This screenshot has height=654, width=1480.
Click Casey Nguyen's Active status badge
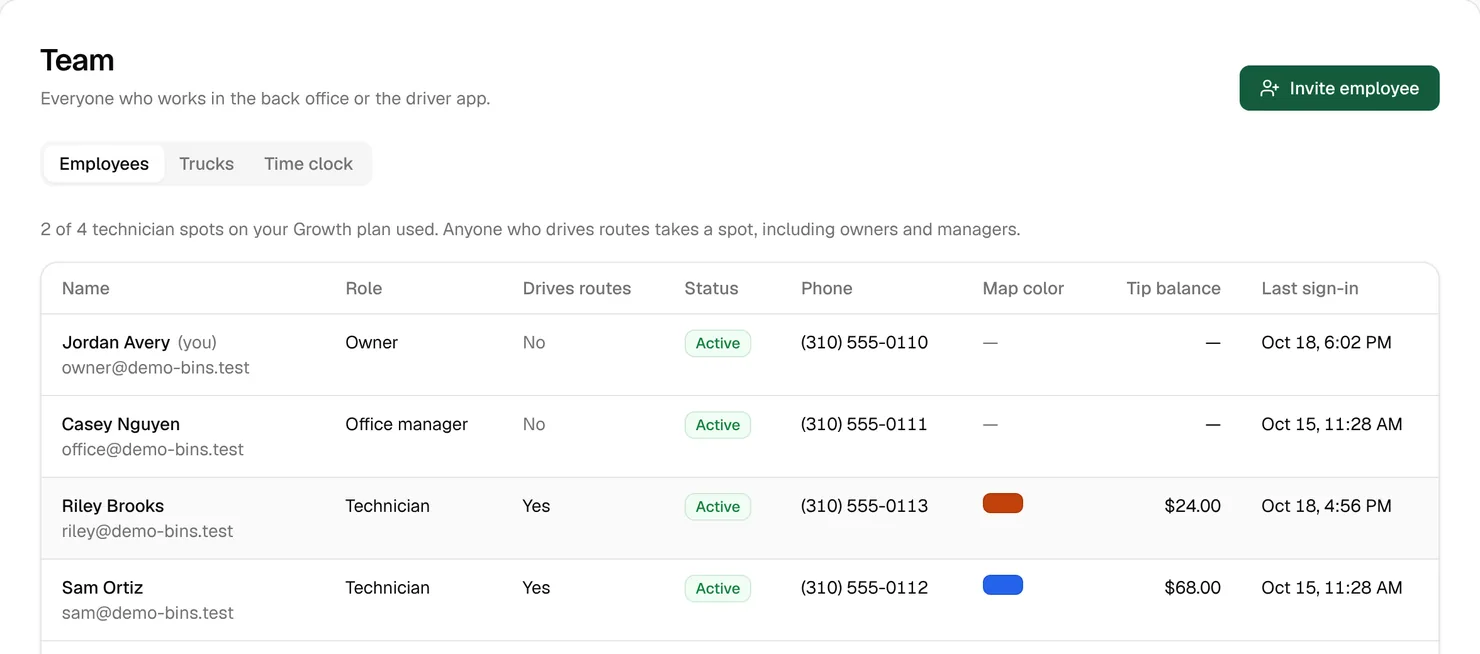point(718,425)
